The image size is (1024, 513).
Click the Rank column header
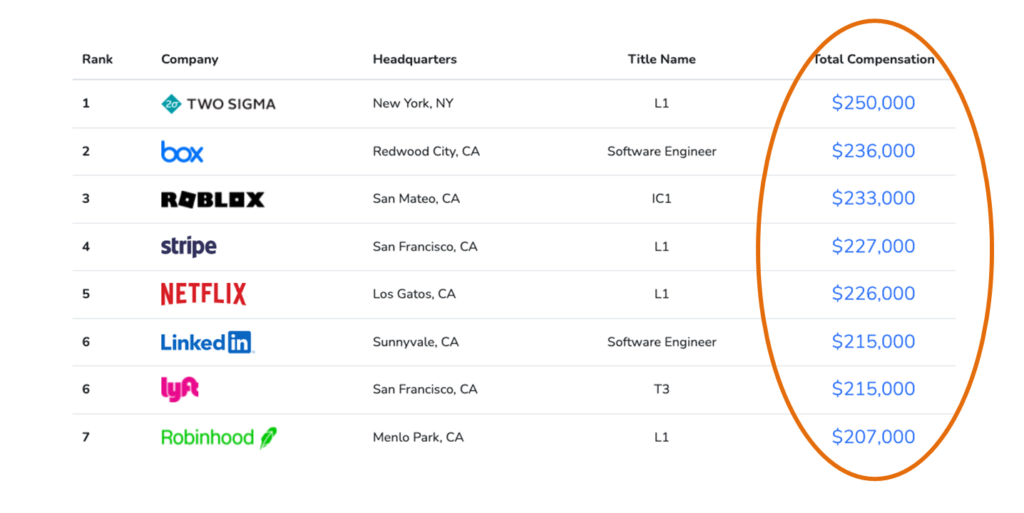pos(97,59)
